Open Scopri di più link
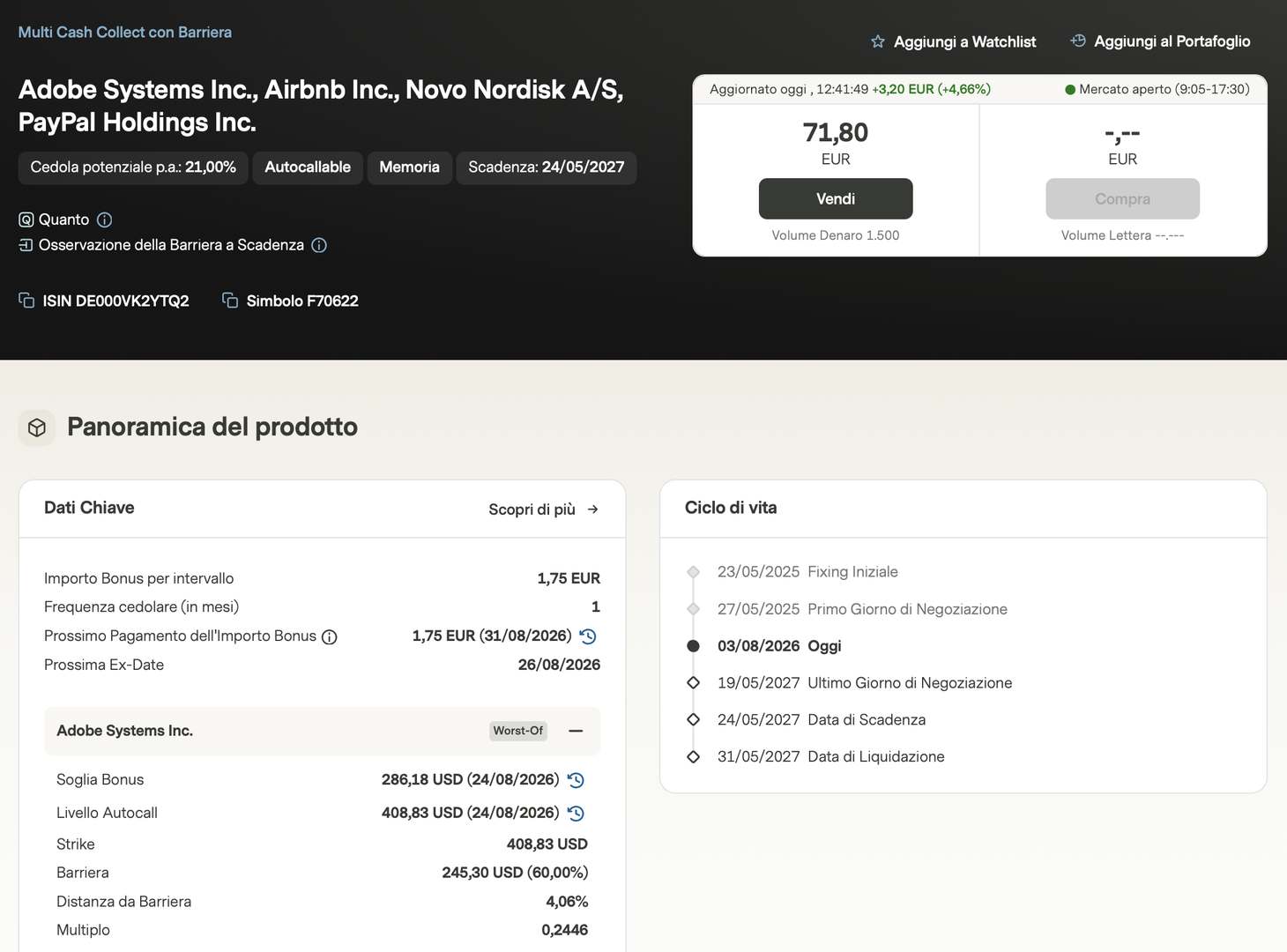The image size is (1287, 952). 544,509
